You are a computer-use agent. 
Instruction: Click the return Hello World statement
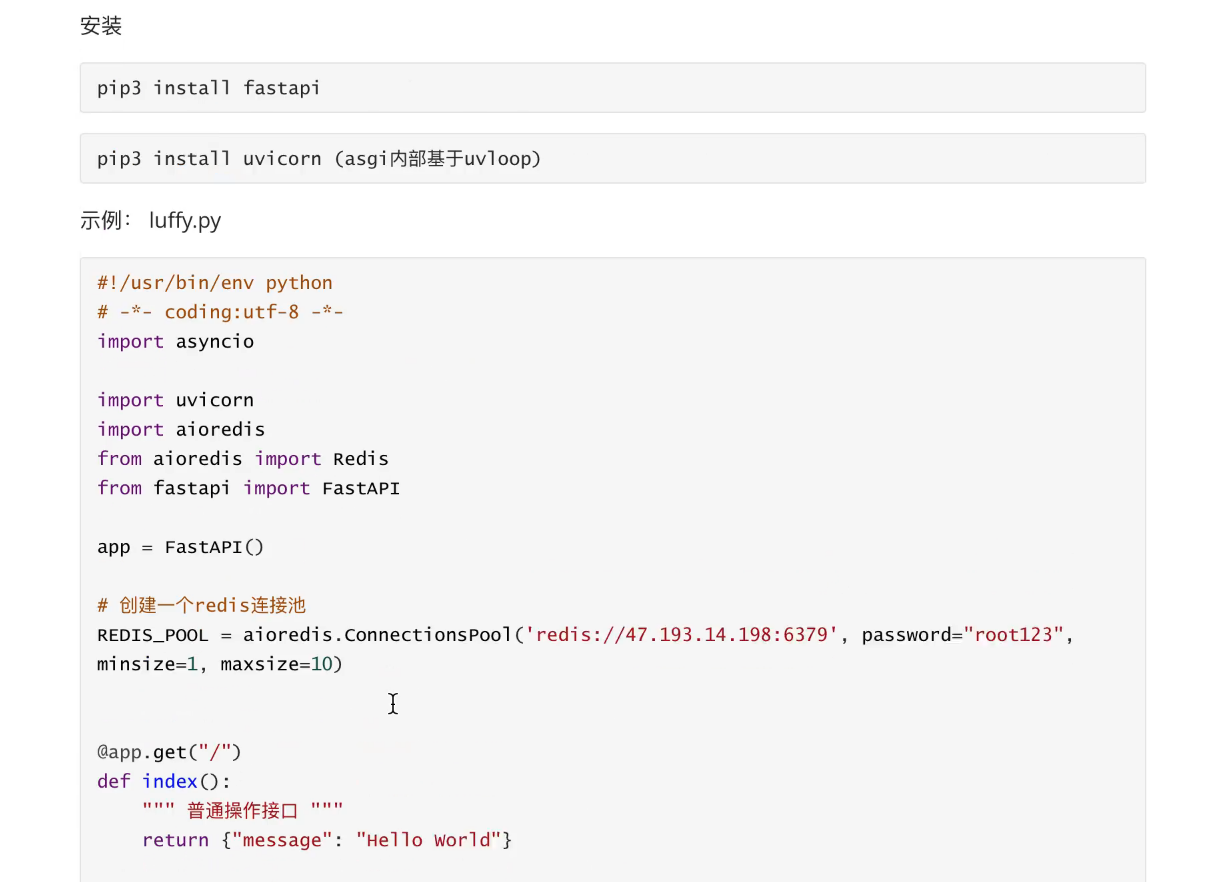(x=327, y=840)
